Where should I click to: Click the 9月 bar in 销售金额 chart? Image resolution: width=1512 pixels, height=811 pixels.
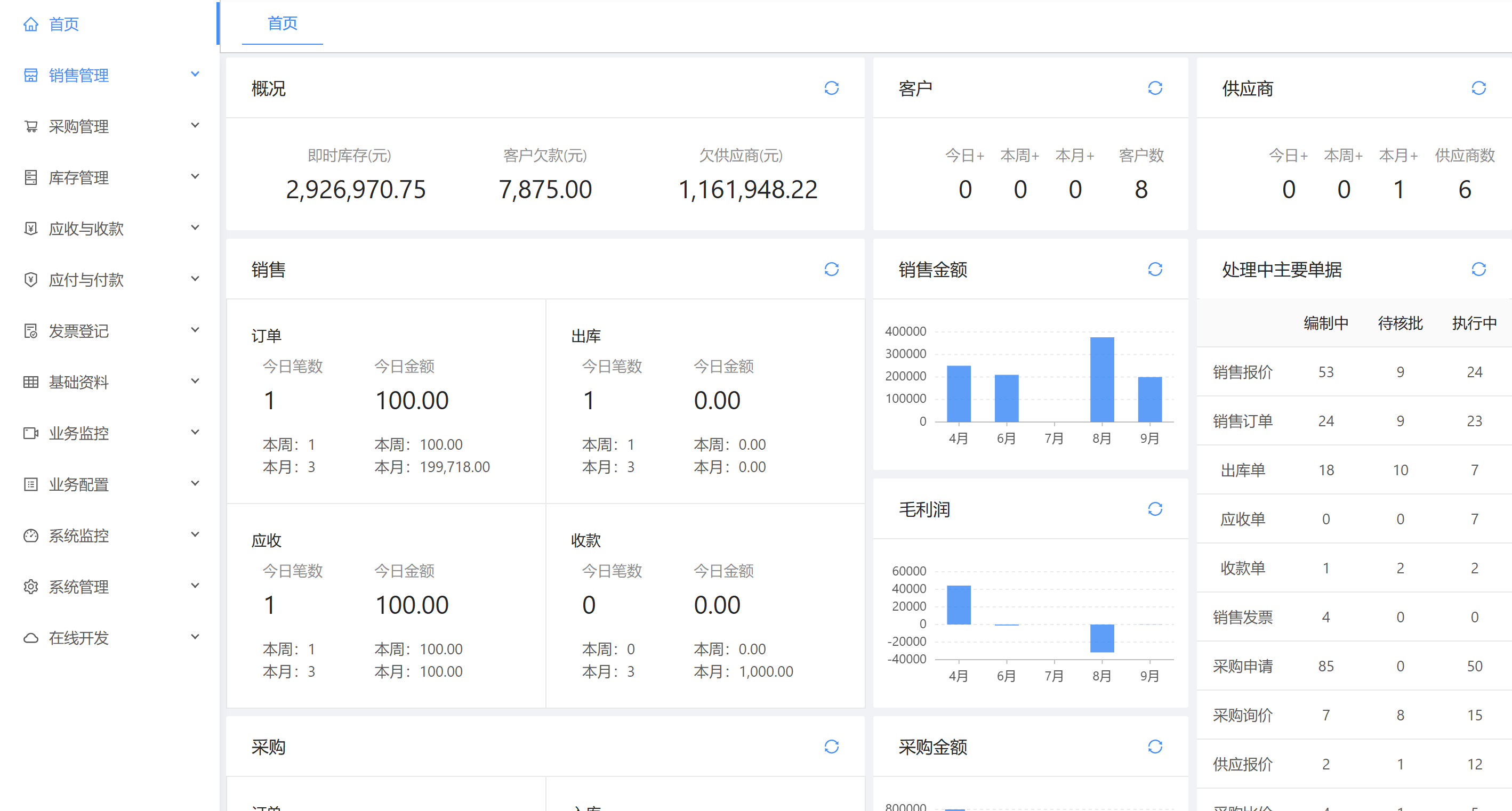[x=1150, y=400]
